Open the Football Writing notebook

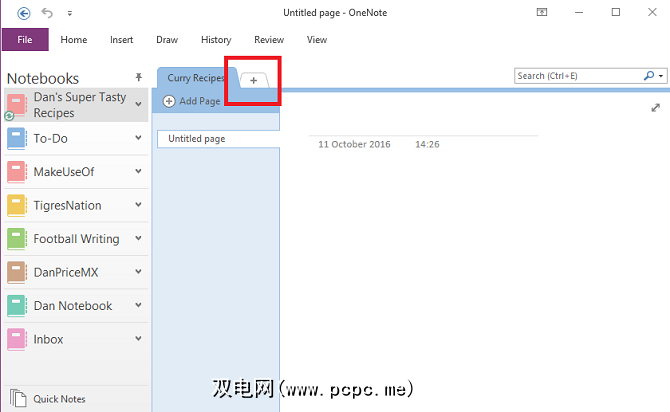point(76,239)
